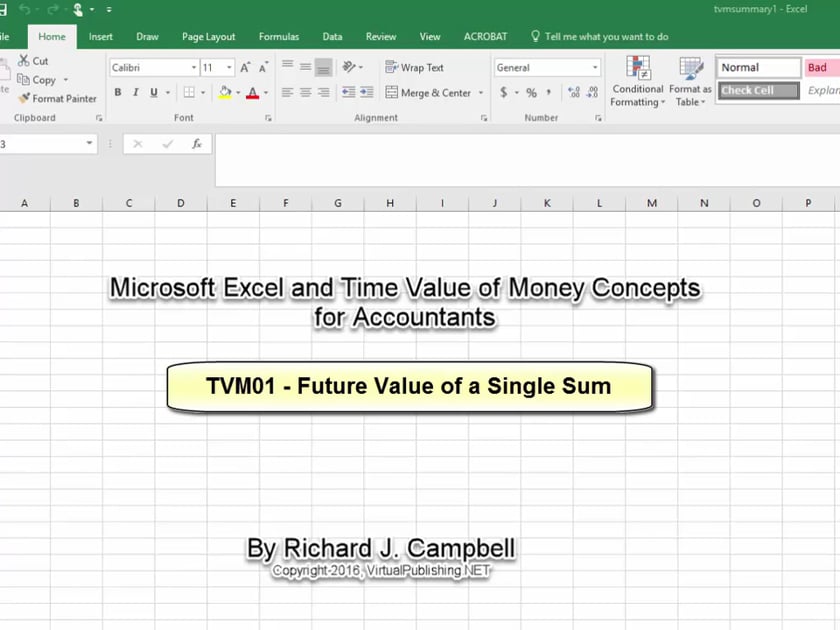
Task: Select Middle Align icon
Action: pos(305,66)
